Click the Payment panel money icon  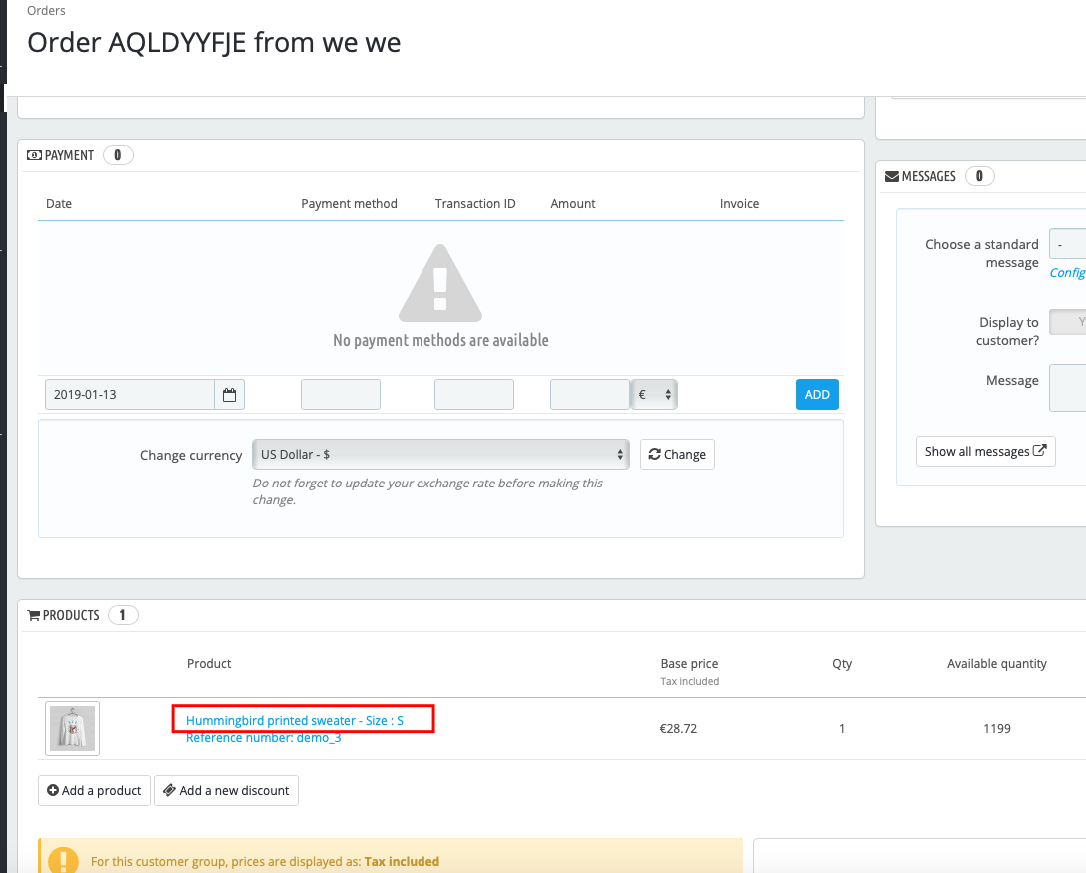click(34, 155)
